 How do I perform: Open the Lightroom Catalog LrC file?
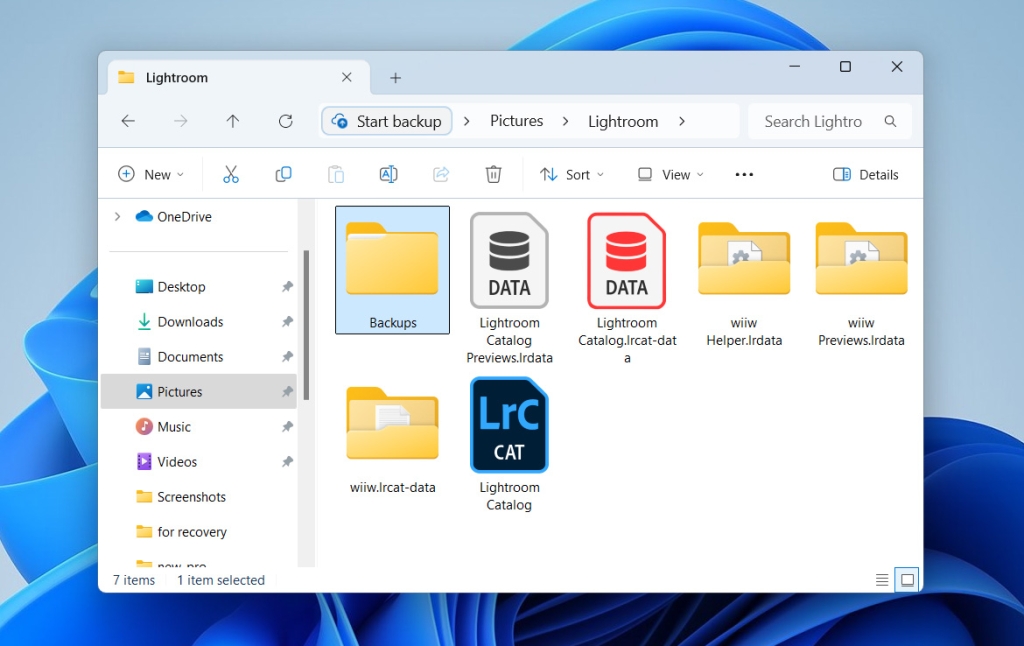[x=508, y=424]
